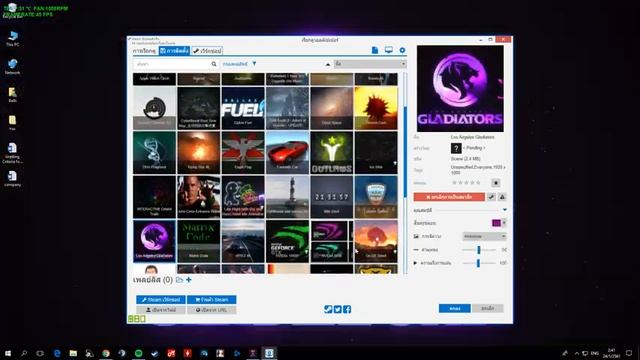Viewport: 640px width, 360px height.
Task: Open the This PC desktop icon
Action: (x=13, y=39)
